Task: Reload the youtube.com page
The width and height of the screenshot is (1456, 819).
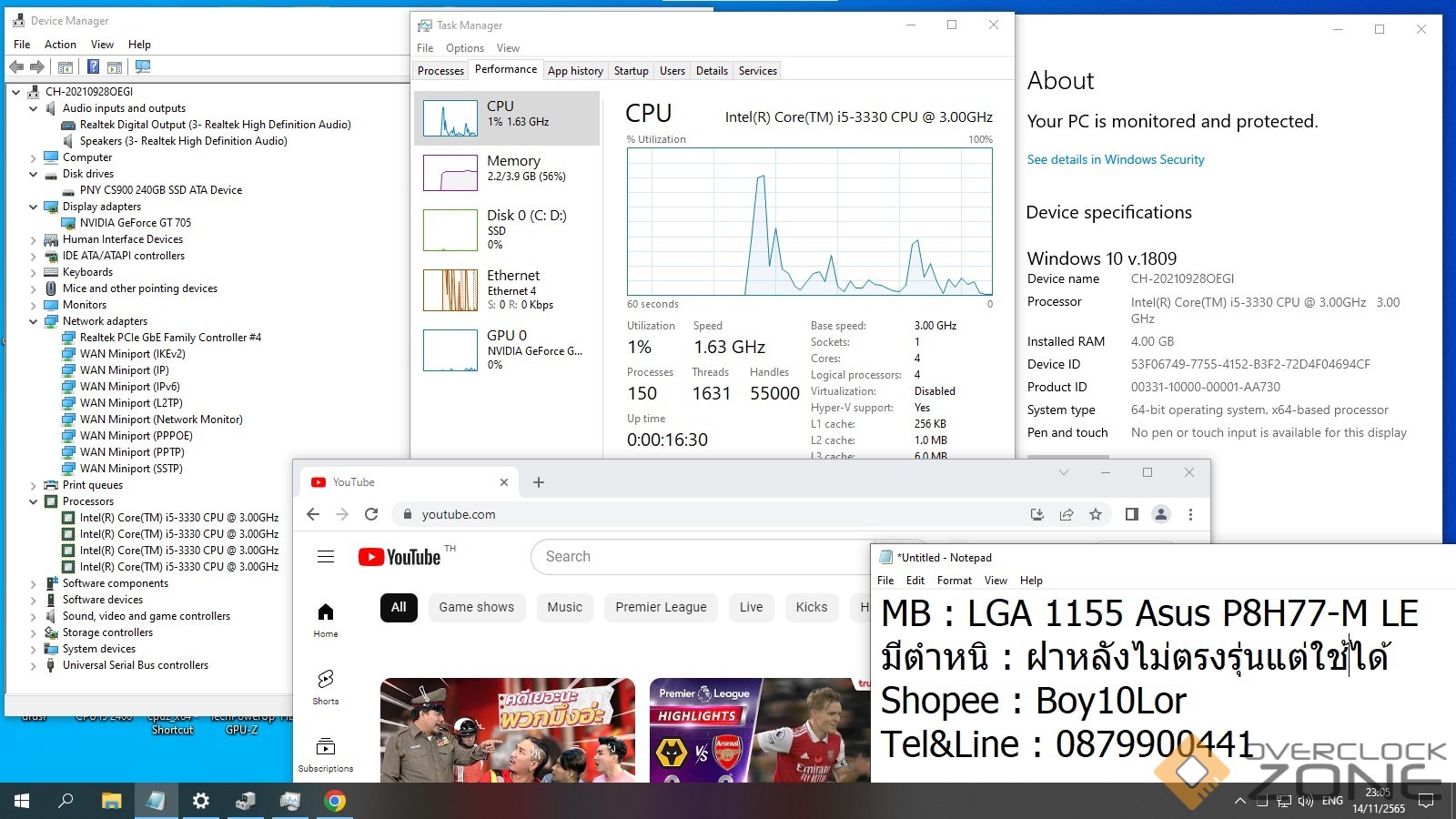Action: tap(371, 514)
